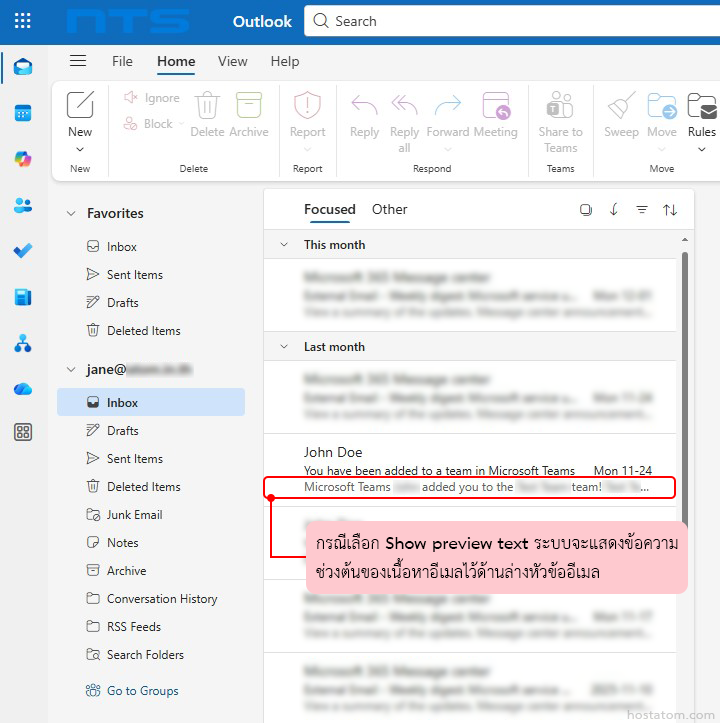Open Copilot in the left app rail

click(x=23, y=159)
